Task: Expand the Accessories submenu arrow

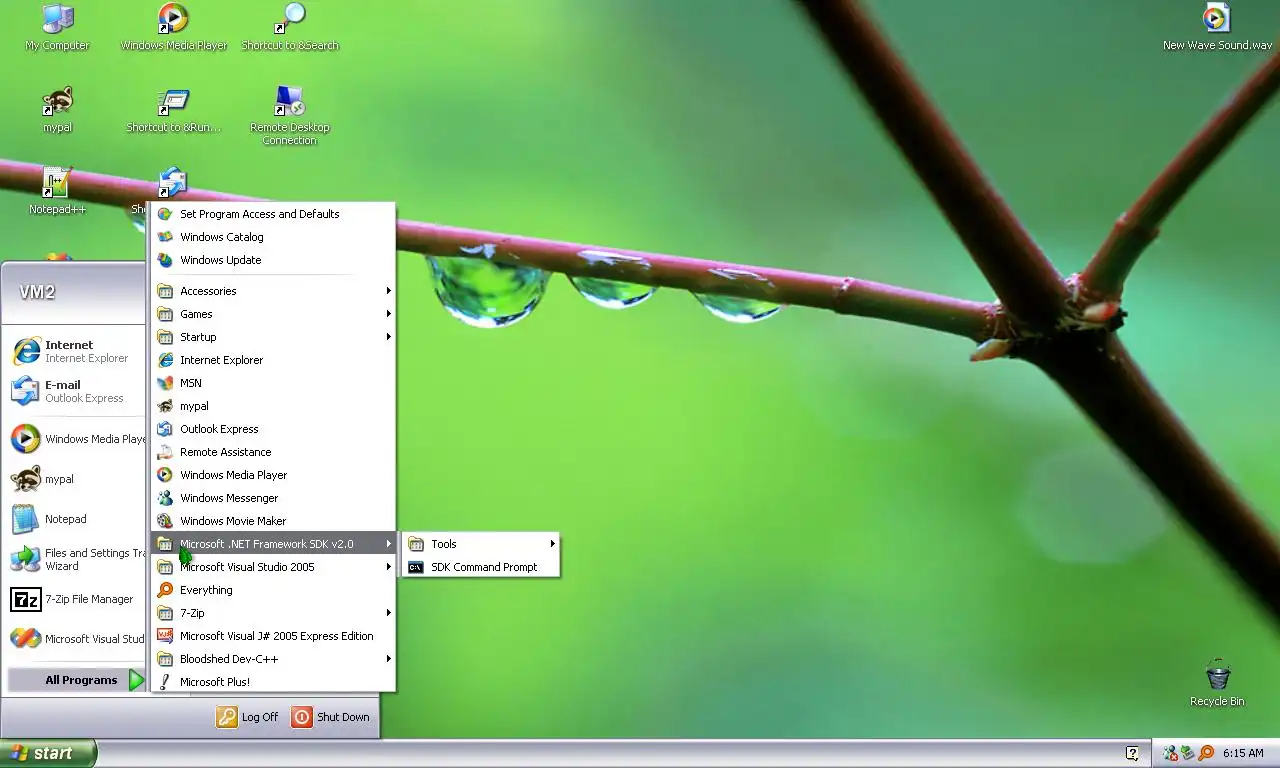Action: pyautogui.click(x=388, y=291)
